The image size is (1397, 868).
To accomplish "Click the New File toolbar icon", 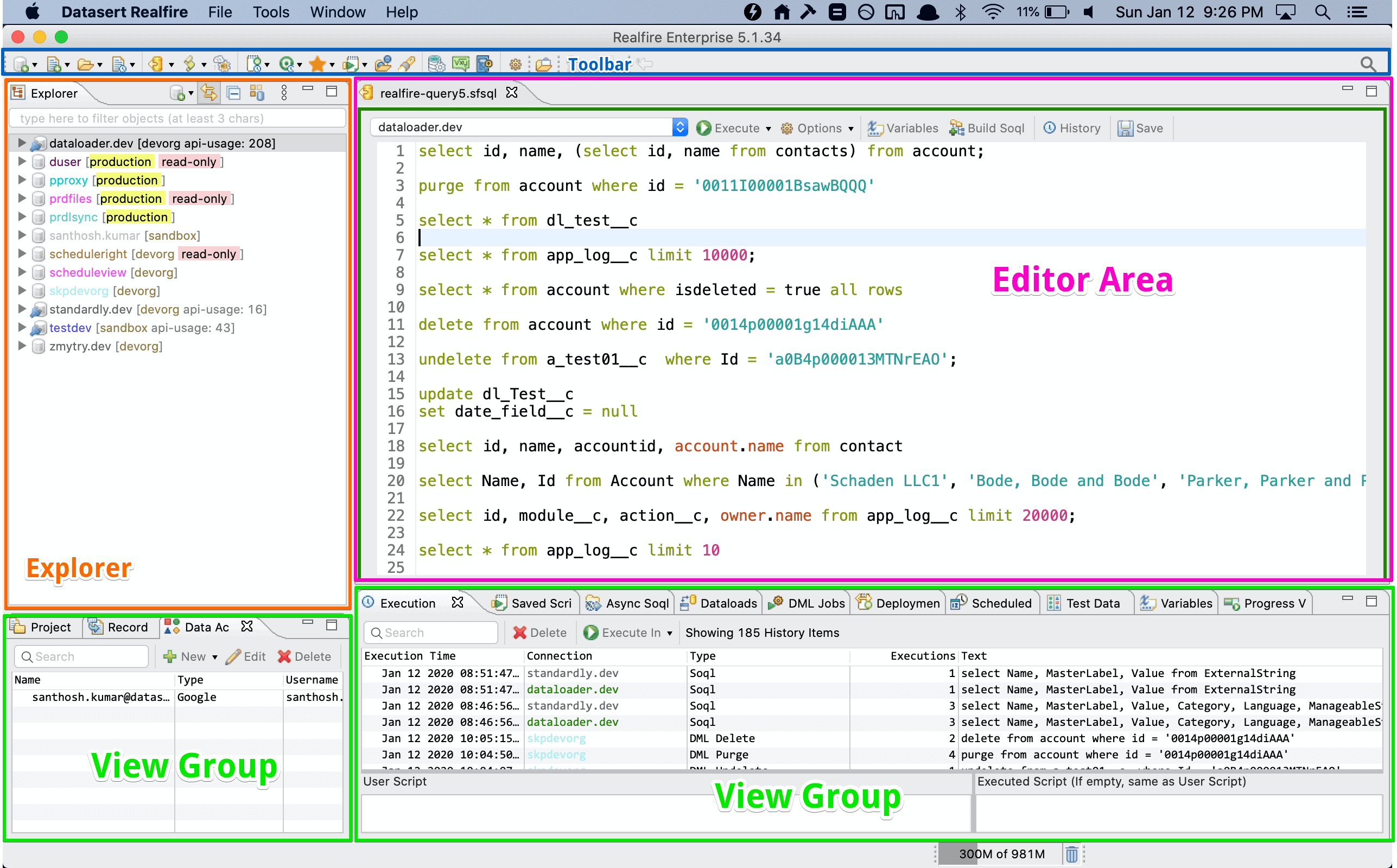I will [x=54, y=63].
